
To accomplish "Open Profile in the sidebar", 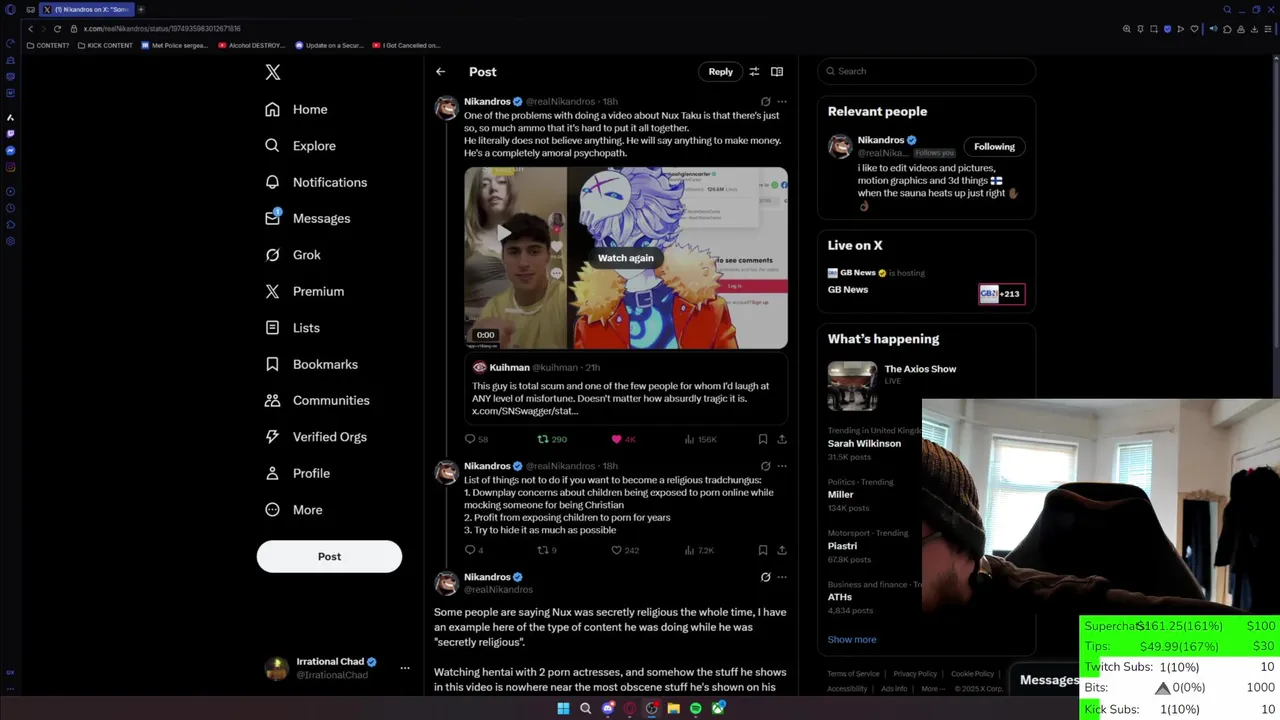I will tap(297, 473).
